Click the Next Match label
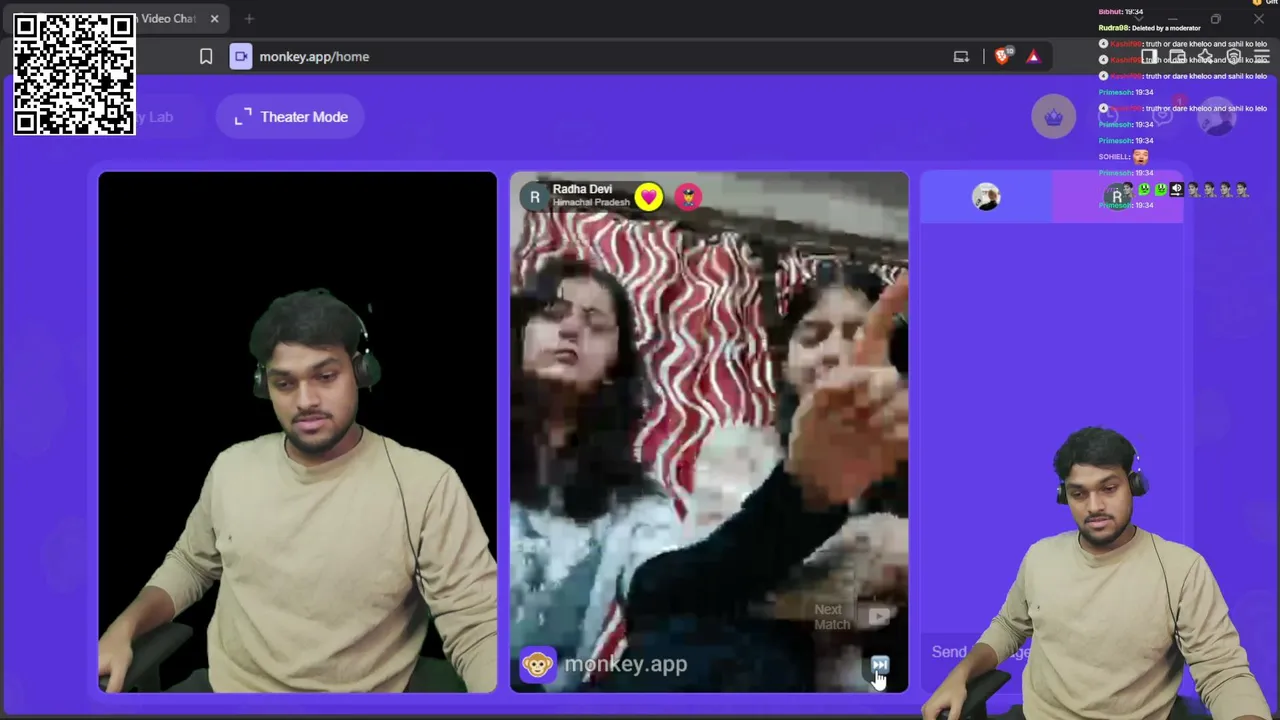The height and width of the screenshot is (720, 1280). coord(830,617)
